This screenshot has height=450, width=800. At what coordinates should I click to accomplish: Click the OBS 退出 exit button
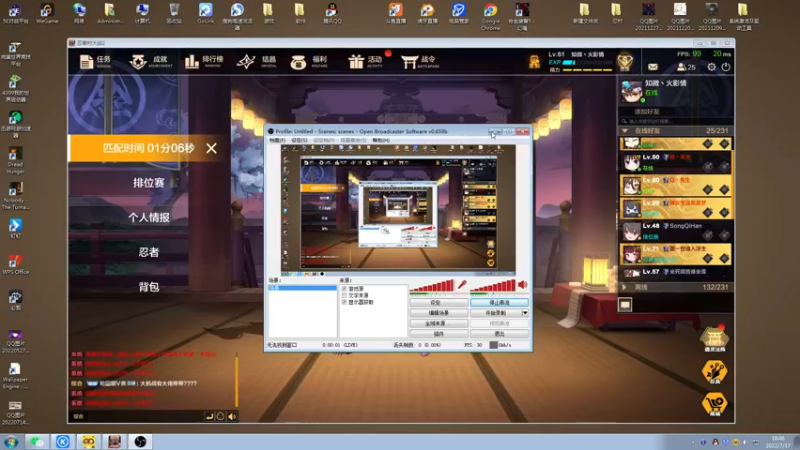pos(499,334)
